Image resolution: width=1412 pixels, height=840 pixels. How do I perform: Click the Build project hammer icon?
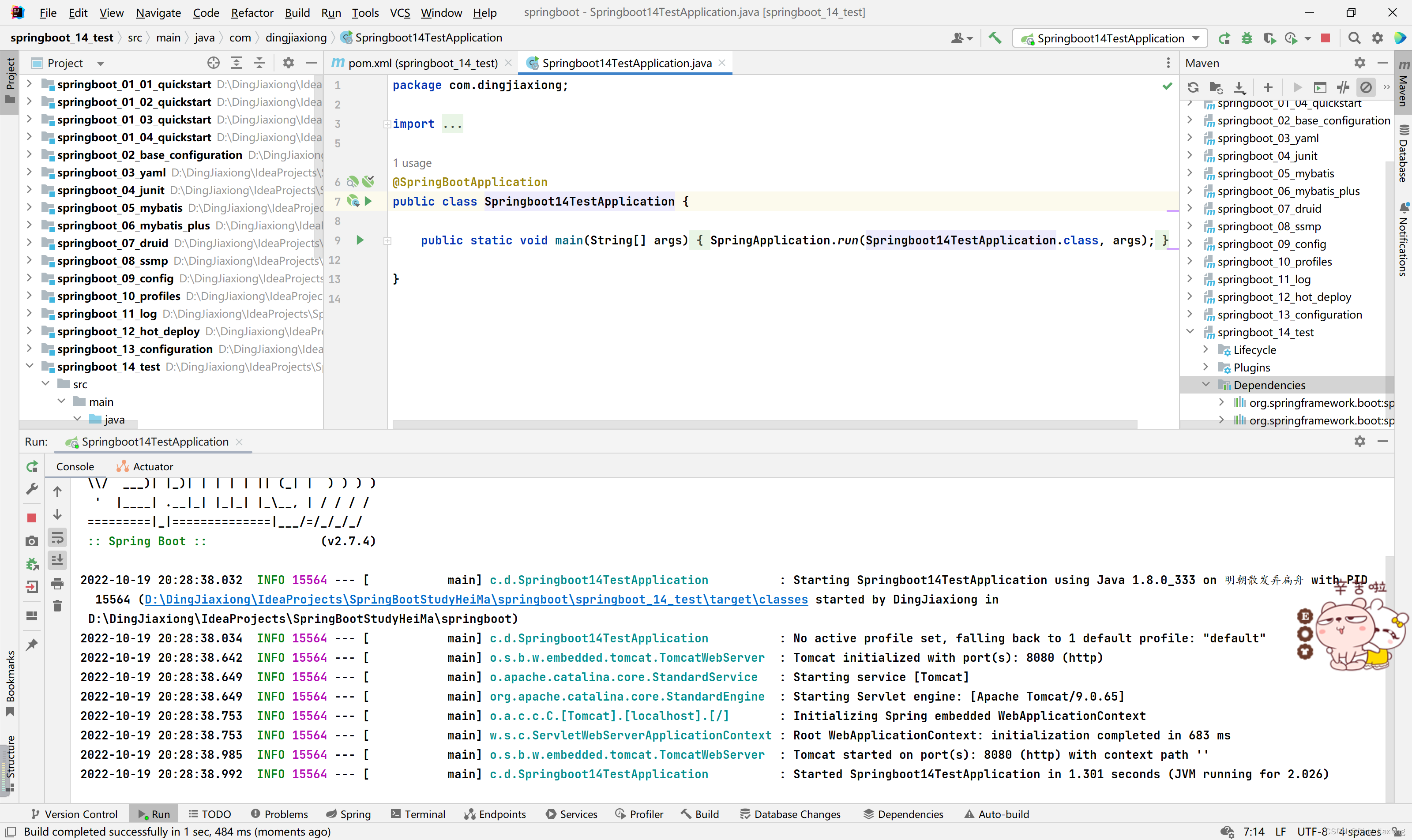pyautogui.click(x=995, y=38)
